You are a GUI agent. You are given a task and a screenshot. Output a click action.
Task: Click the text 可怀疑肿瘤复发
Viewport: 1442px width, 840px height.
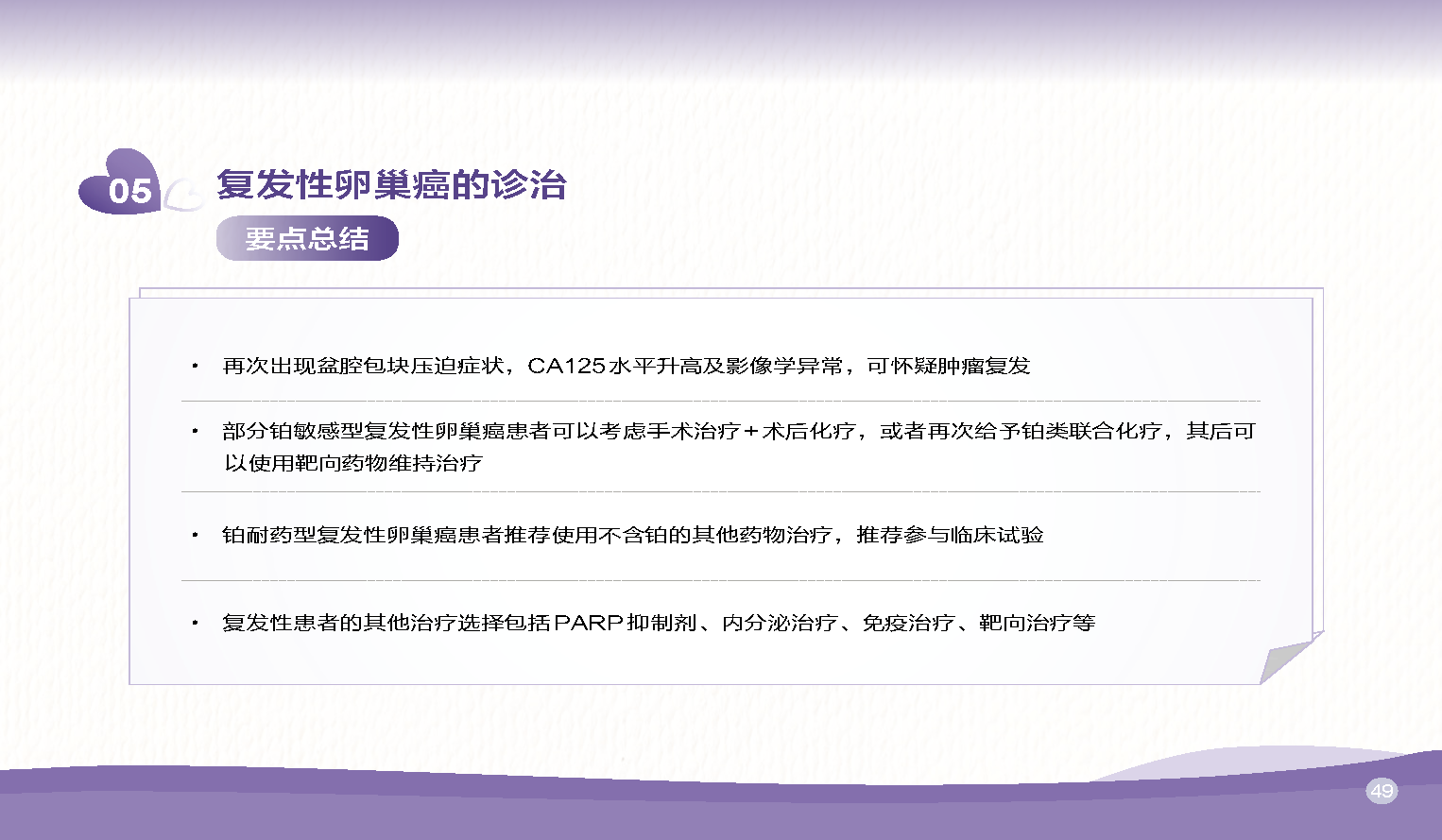point(948,366)
